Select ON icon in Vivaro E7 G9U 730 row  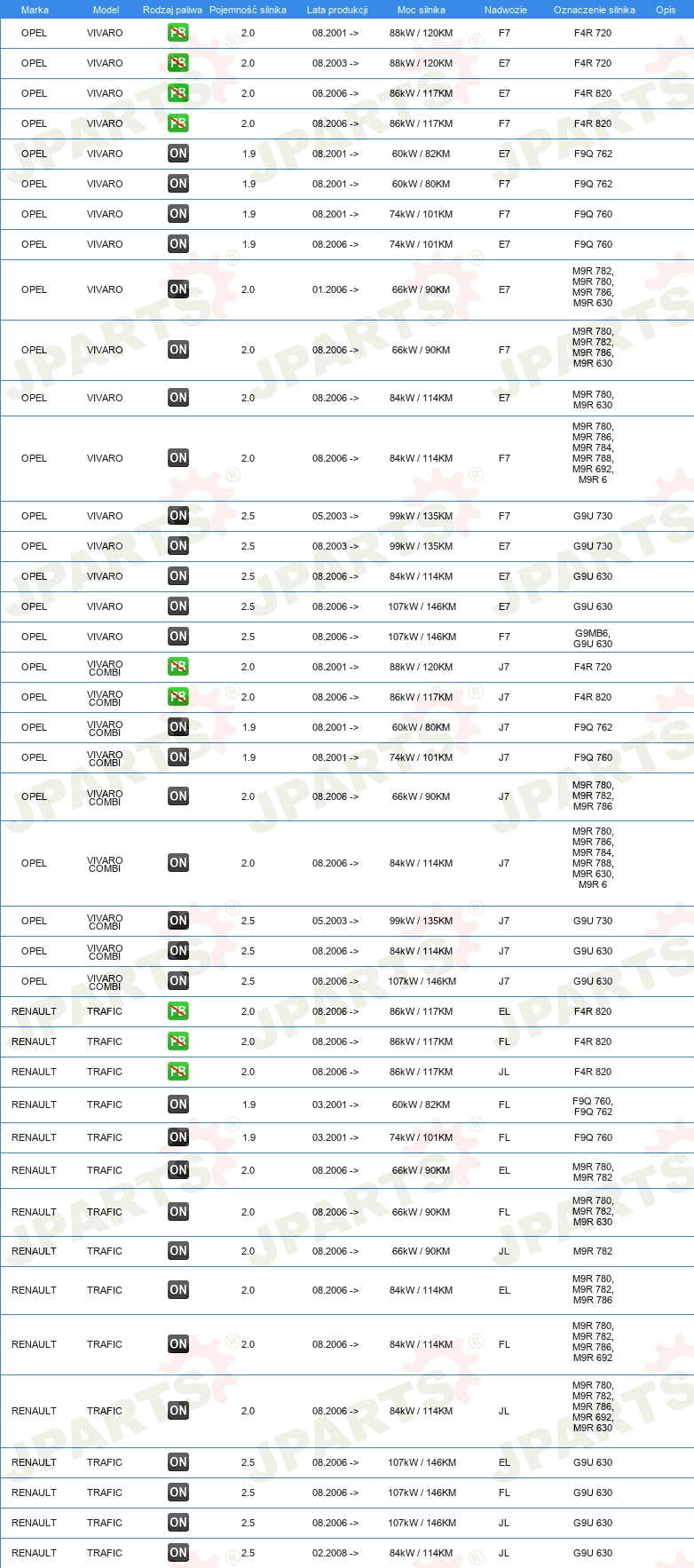click(178, 546)
